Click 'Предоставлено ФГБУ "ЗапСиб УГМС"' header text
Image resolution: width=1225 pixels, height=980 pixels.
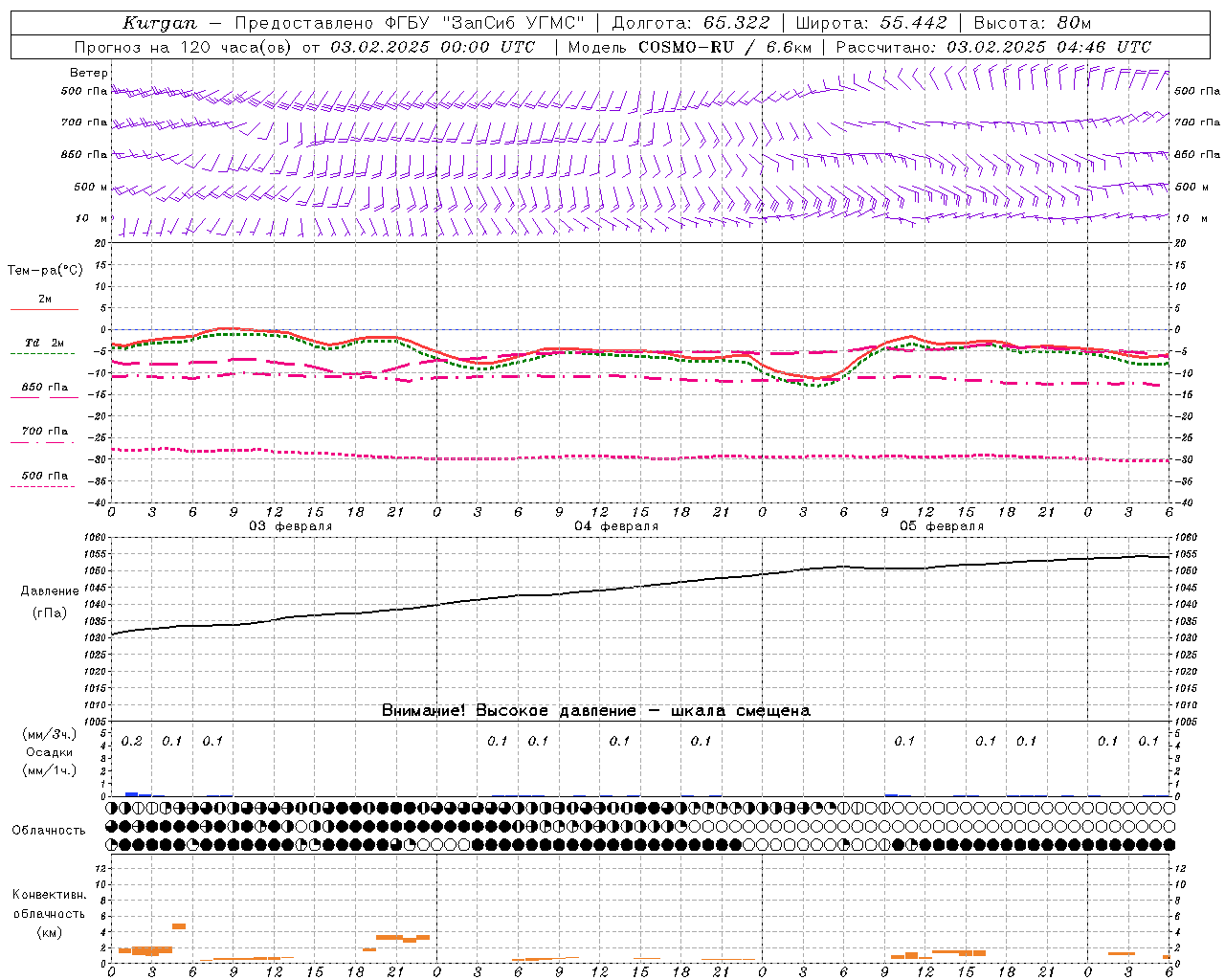click(410, 23)
